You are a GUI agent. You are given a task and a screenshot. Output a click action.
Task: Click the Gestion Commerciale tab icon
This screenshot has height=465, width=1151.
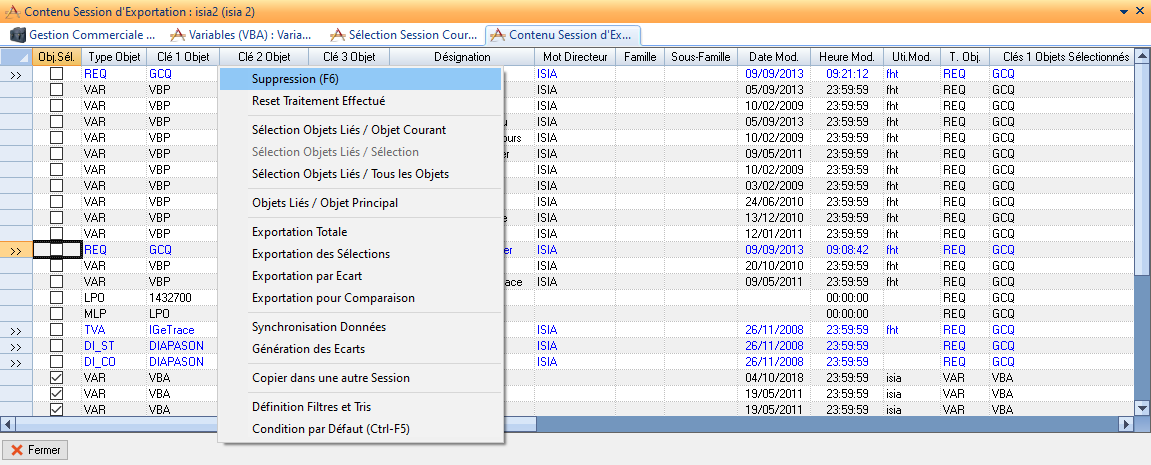click(17, 35)
